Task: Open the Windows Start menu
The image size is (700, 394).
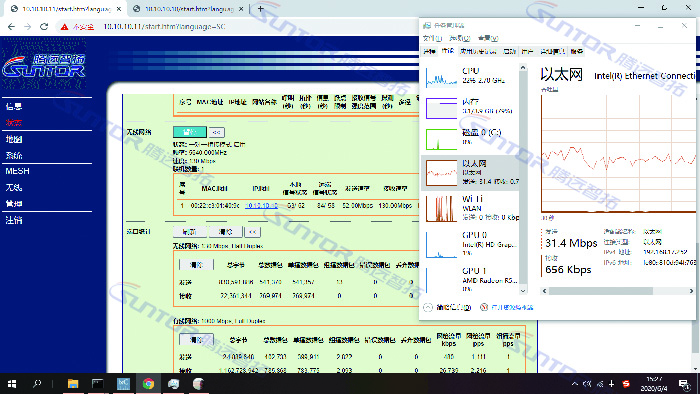Action: (x=12, y=384)
